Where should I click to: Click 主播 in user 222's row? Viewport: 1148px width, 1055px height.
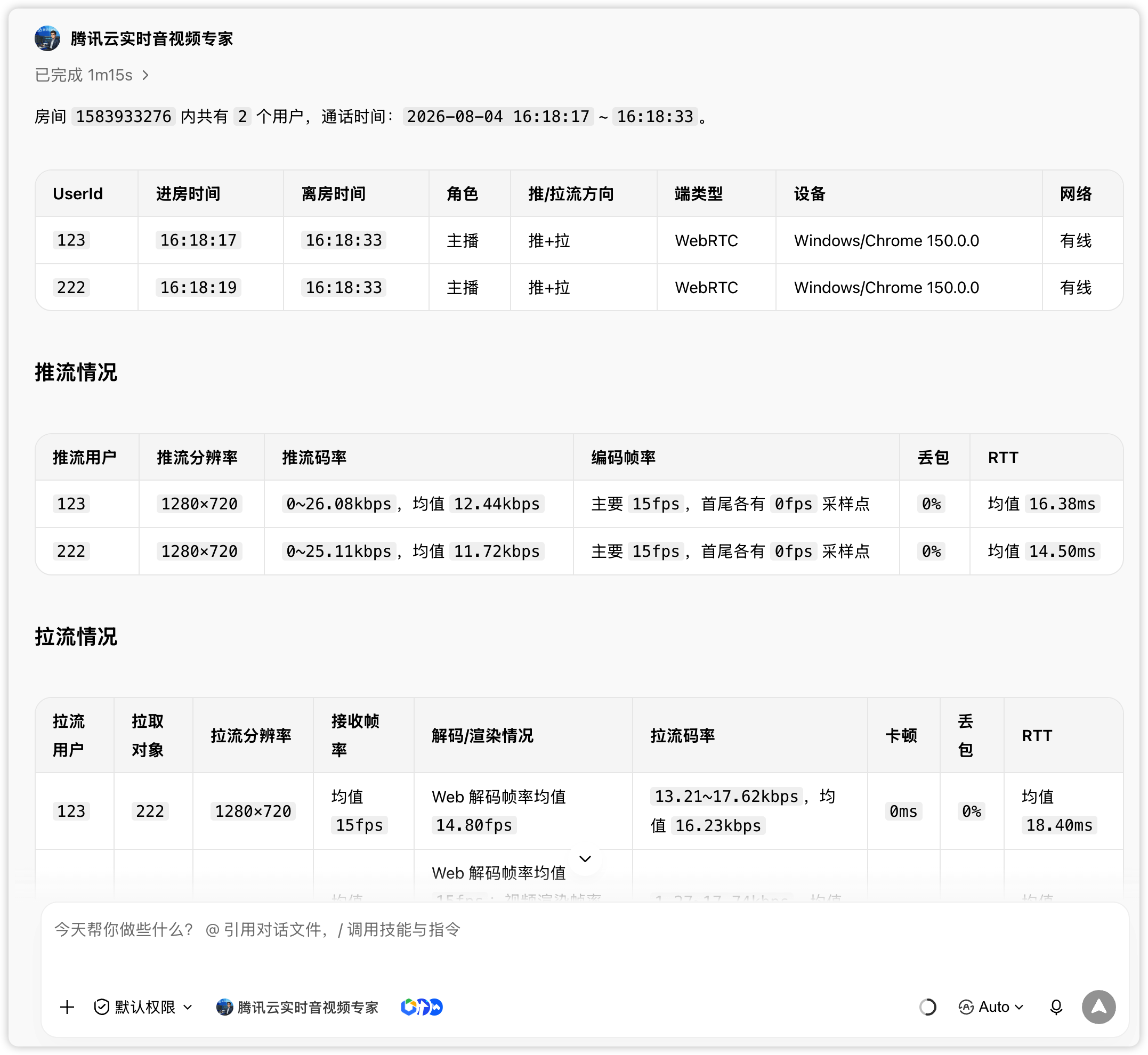click(x=463, y=287)
